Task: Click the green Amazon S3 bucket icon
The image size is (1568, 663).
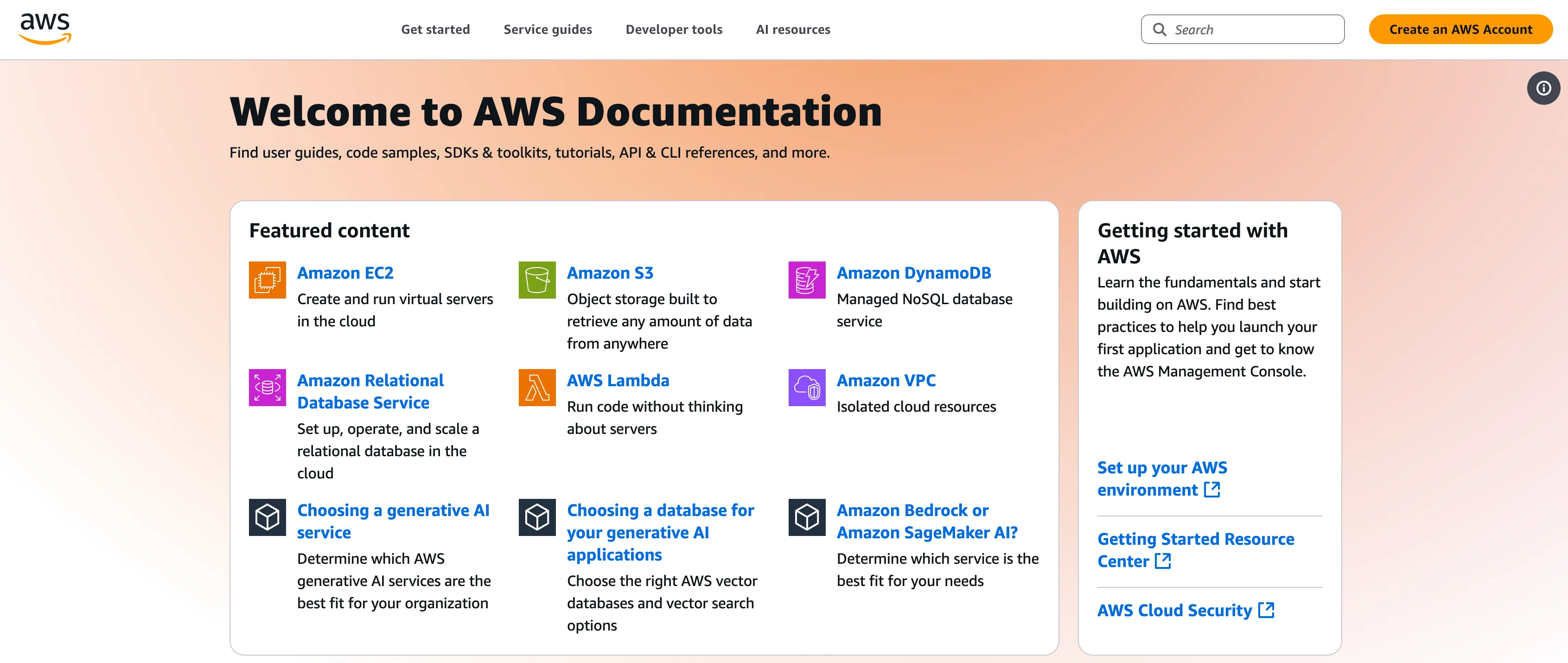Action: [x=536, y=280]
